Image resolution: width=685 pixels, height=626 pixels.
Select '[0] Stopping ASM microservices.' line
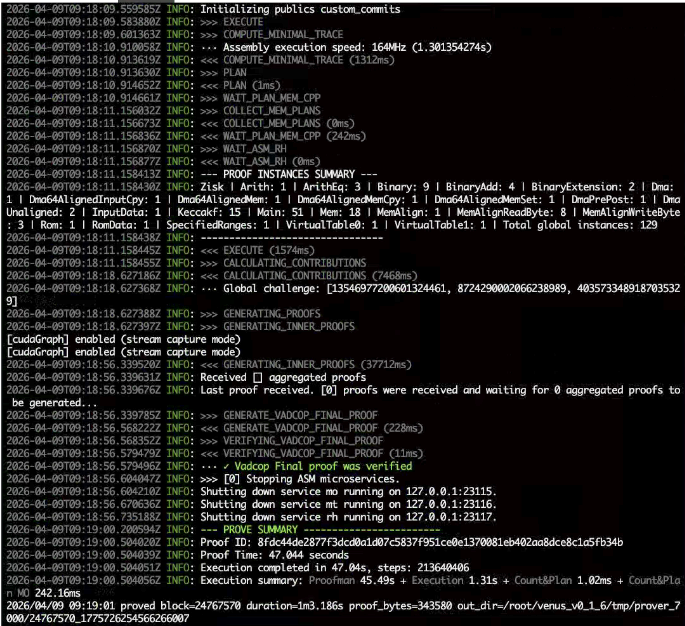pyautogui.click(x=311, y=478)
